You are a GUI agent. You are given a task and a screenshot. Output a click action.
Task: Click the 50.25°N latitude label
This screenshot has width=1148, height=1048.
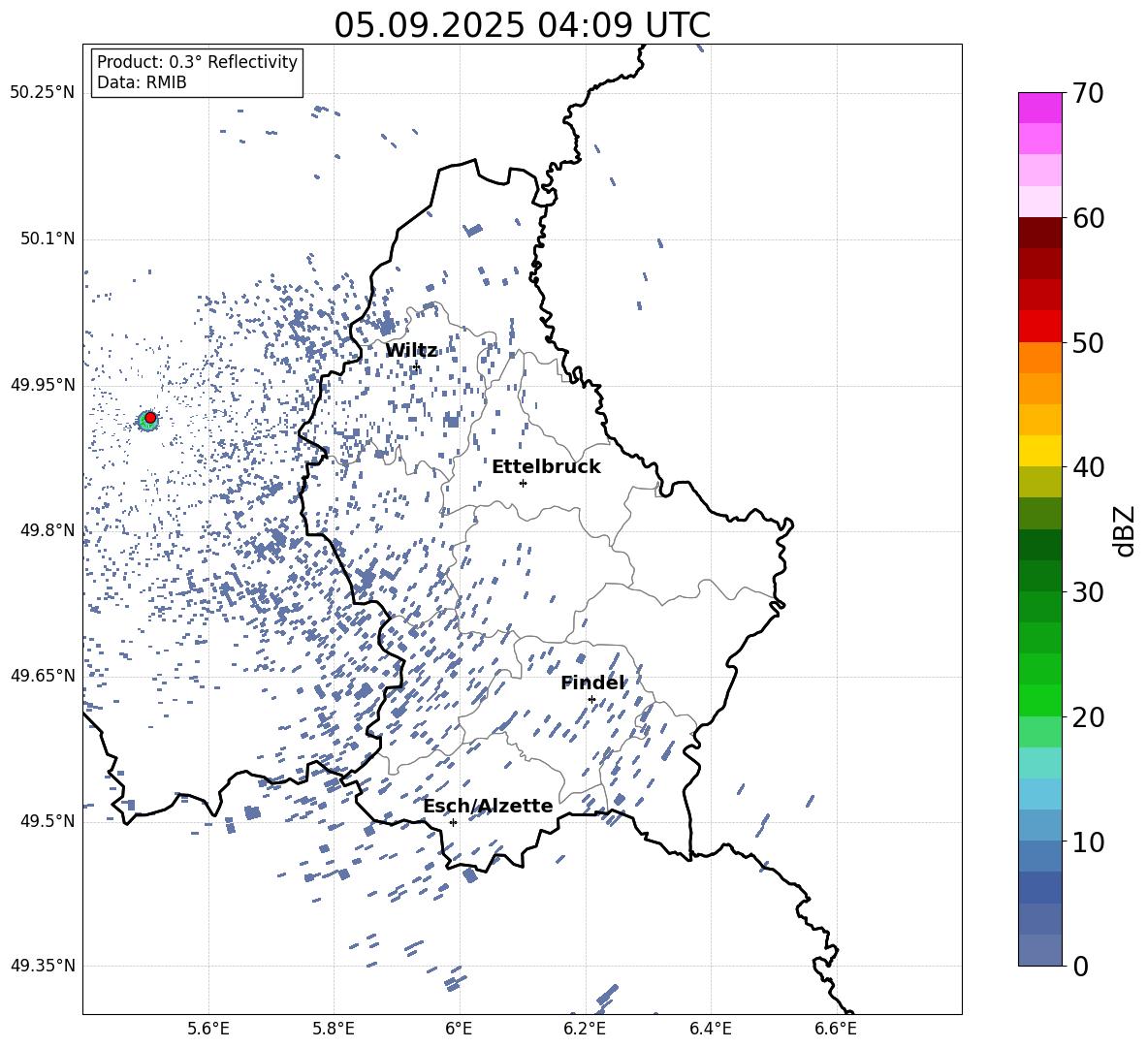point(43,93)
